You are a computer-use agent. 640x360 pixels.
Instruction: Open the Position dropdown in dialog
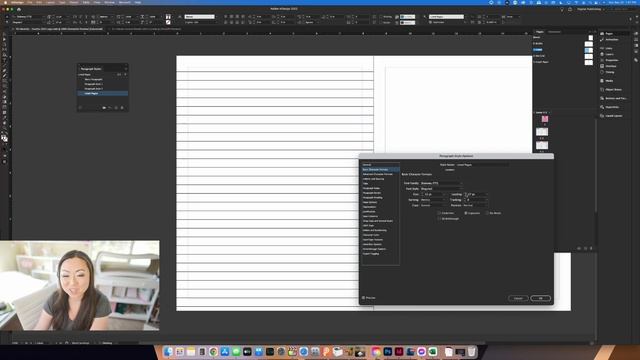pos(476,205)
